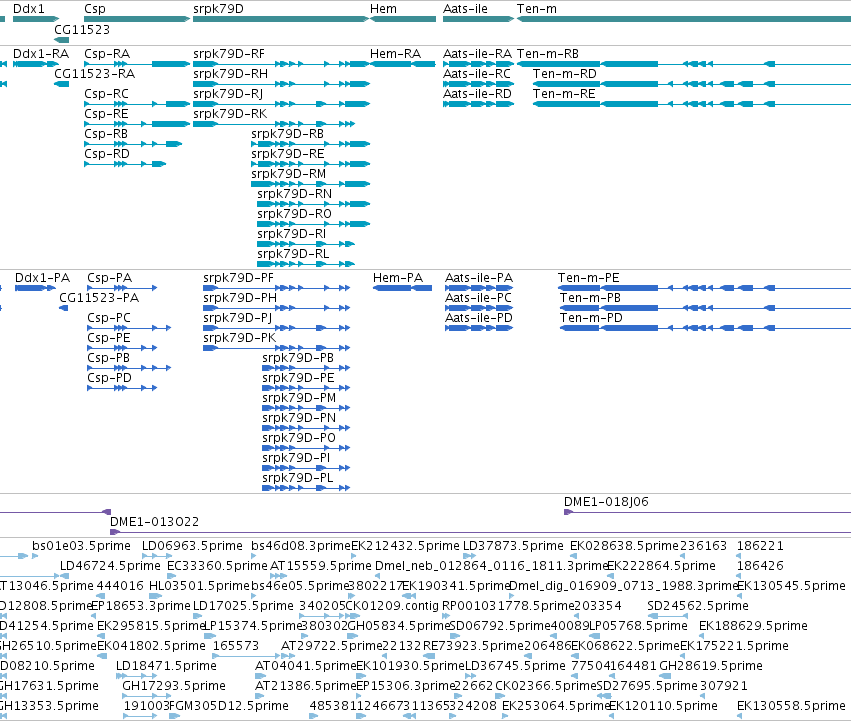This screenshot has width=851, height=721.
Task: Click transcript Csp-RB
Action: point(106,134)
